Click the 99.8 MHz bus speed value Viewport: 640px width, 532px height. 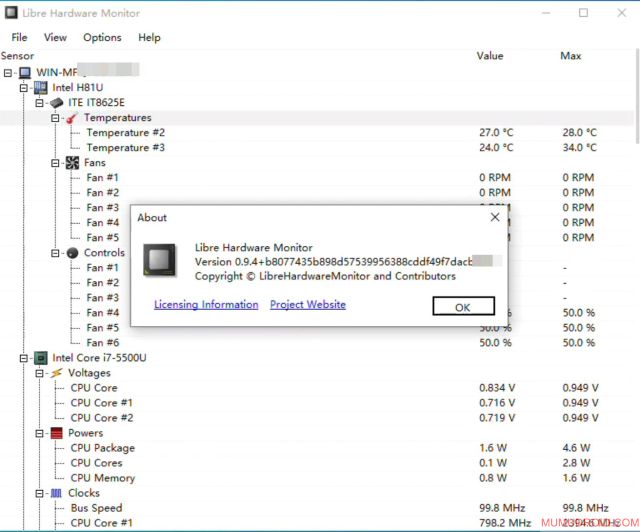[502, 508]
